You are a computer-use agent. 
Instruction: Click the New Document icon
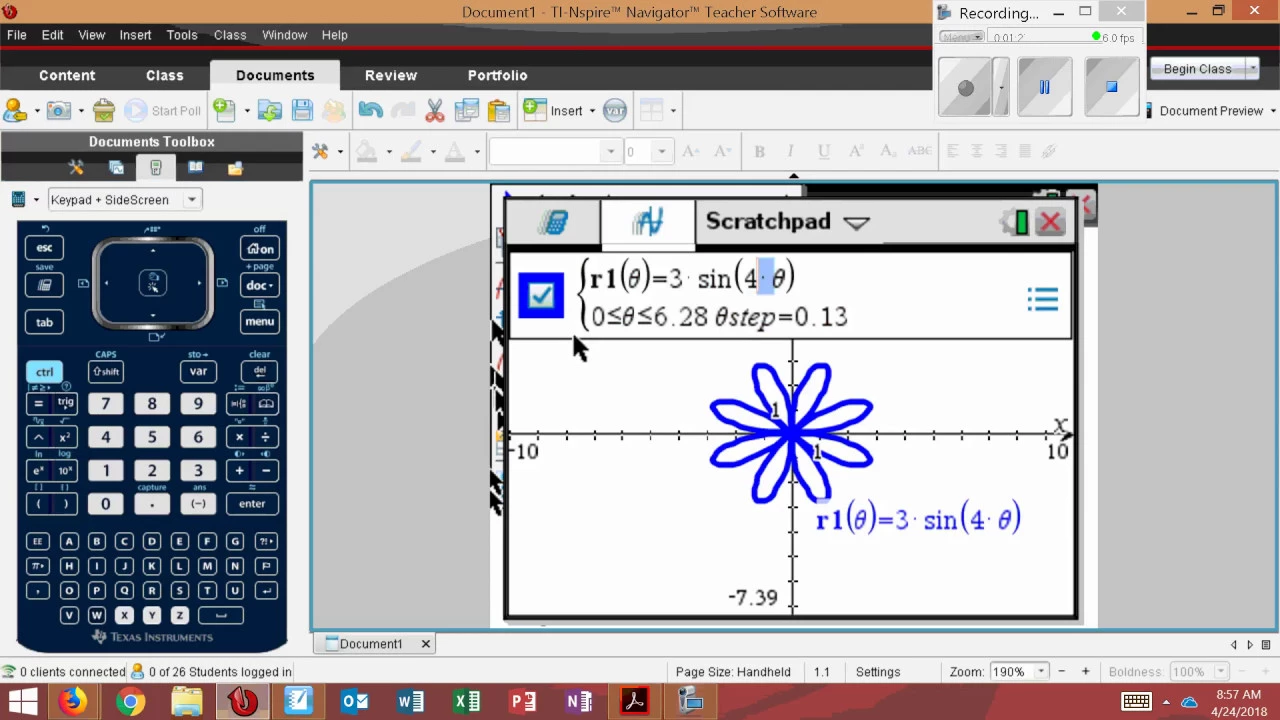(x=223, y=111)
